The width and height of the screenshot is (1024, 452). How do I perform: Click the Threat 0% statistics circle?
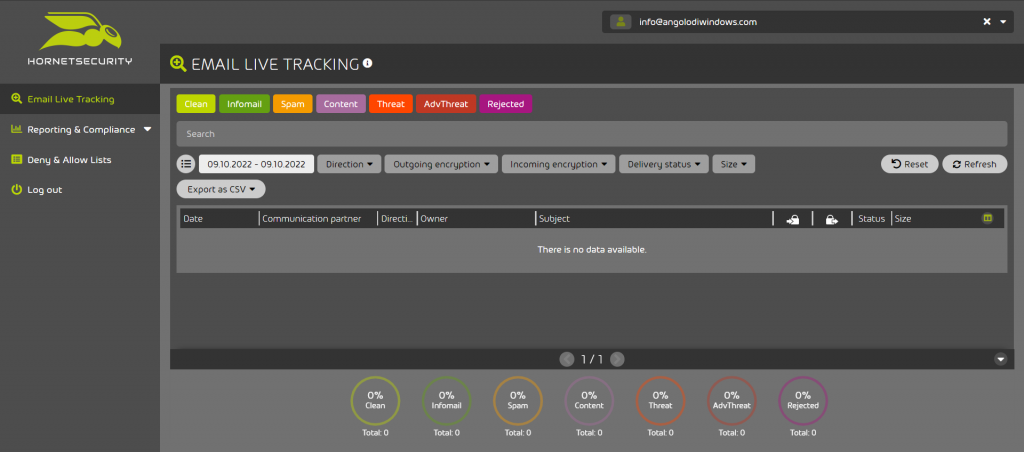tap(660, 401)
